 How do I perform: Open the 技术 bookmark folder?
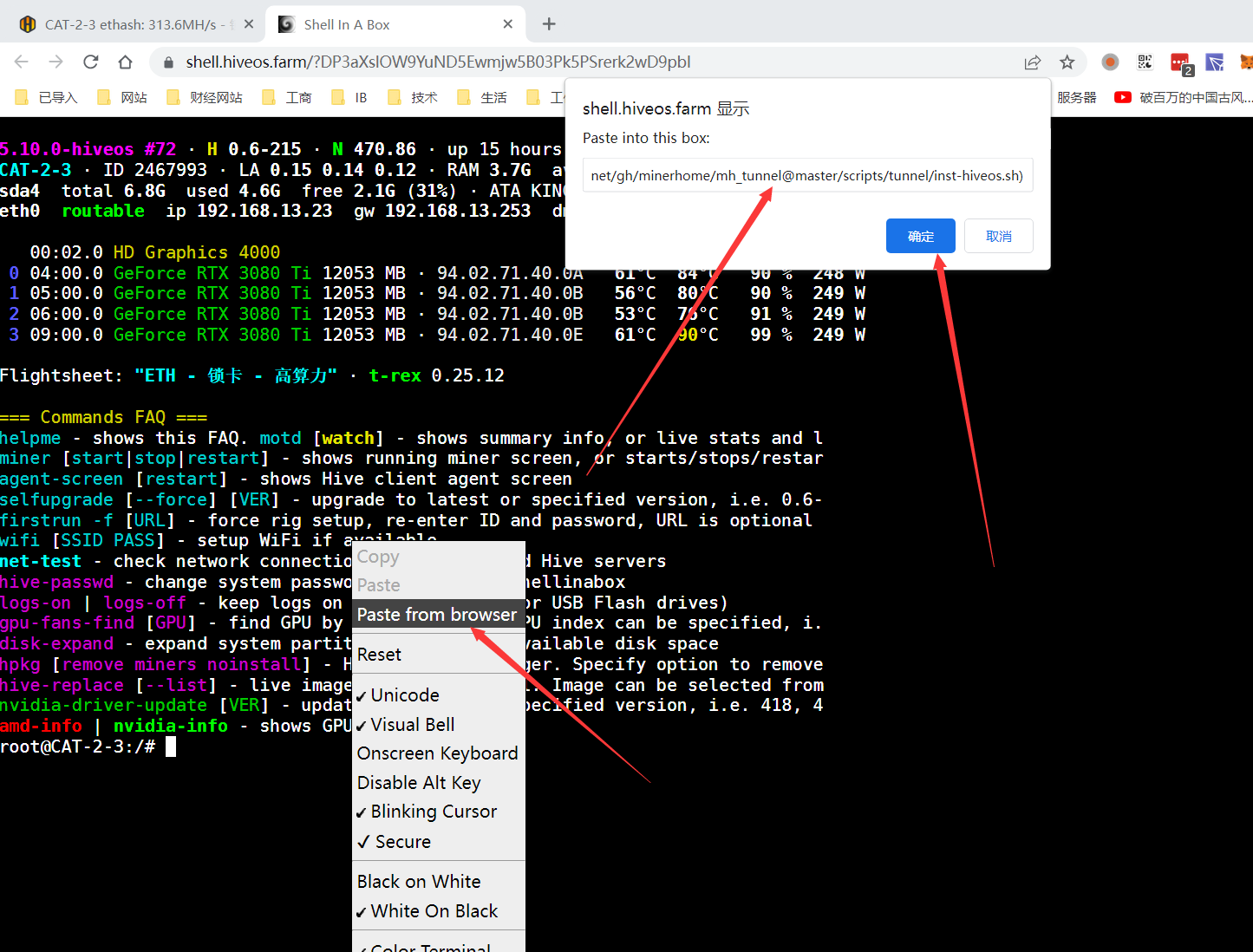point(413,97)
